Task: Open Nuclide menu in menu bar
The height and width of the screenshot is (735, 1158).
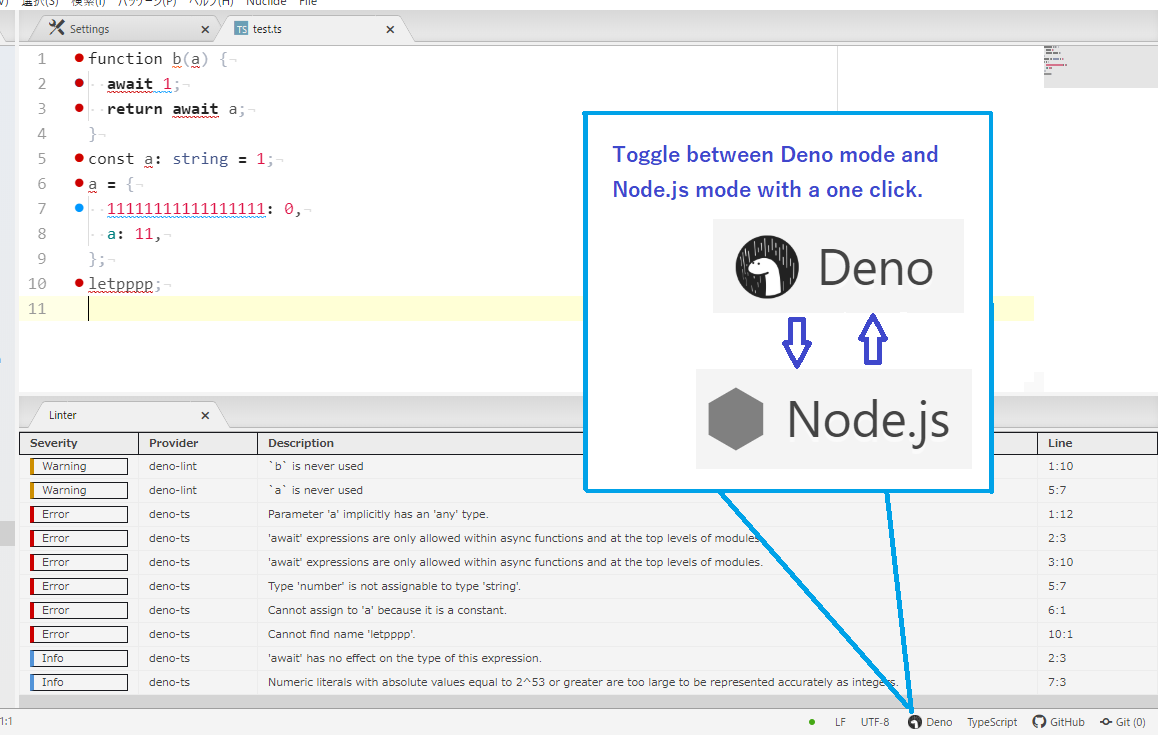Action: click(x=266, y=3)
